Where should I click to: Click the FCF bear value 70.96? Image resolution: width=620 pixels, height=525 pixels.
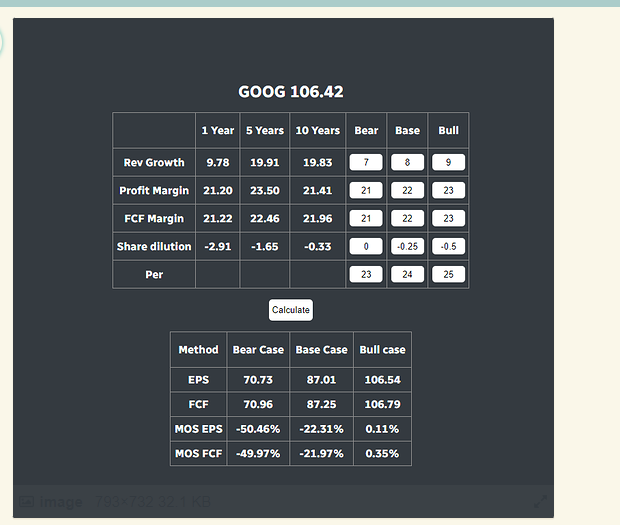pos(258,404)
